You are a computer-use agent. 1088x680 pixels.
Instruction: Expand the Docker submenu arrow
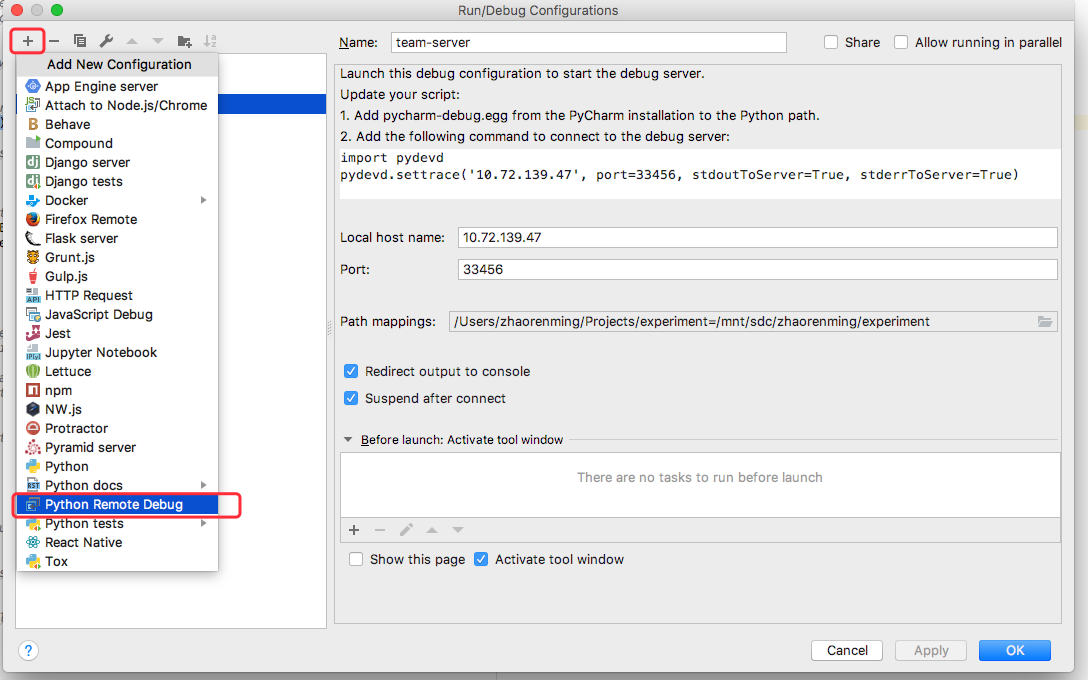coord(204,200)
